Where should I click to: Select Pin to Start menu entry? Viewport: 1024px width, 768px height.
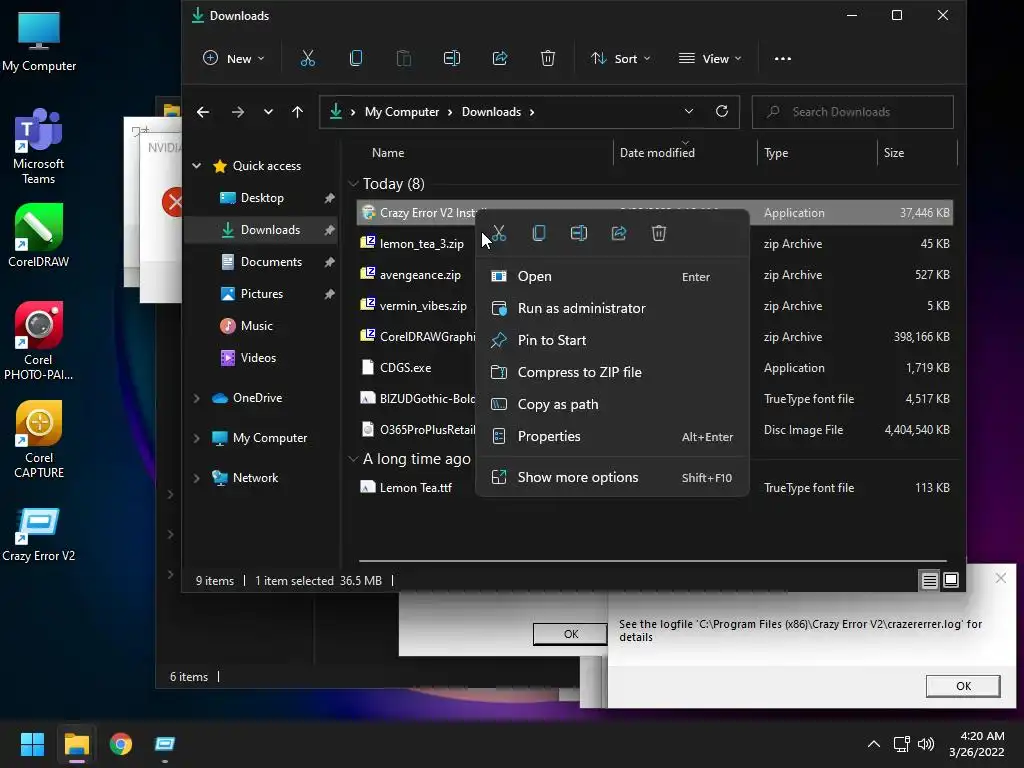tap(612, 340)
